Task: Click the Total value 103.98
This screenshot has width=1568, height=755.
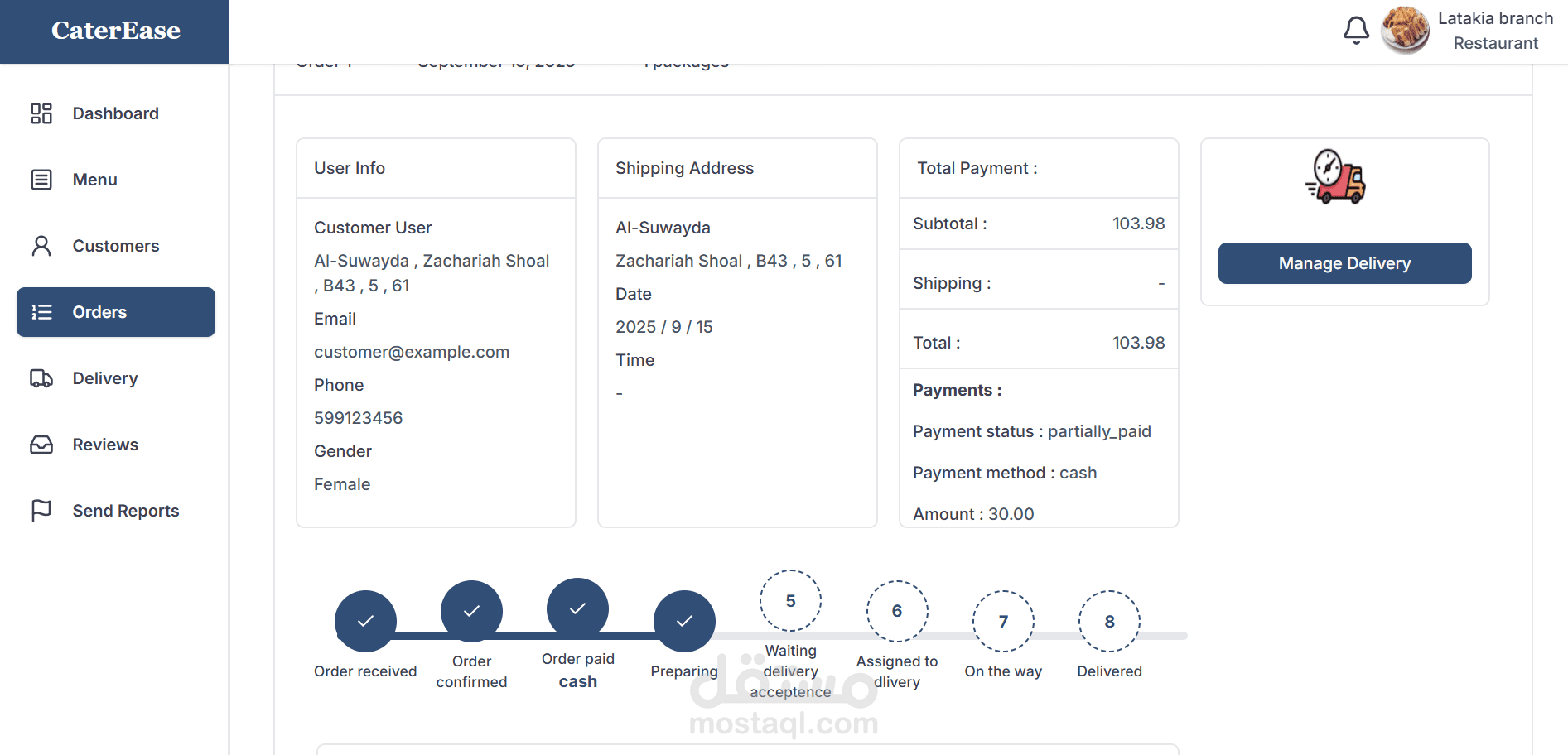Action: pos(1138,343)
